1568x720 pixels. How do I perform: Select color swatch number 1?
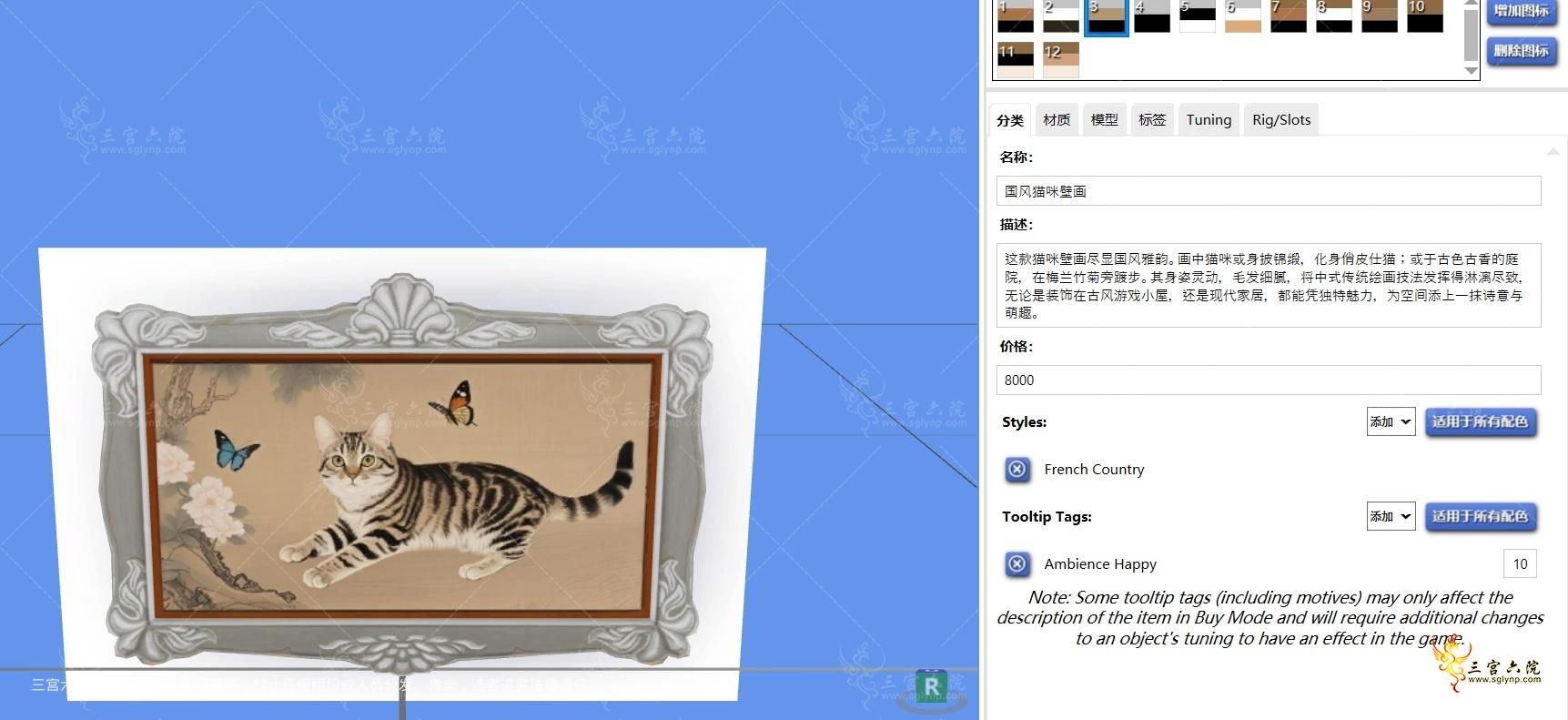[1016, 15]
